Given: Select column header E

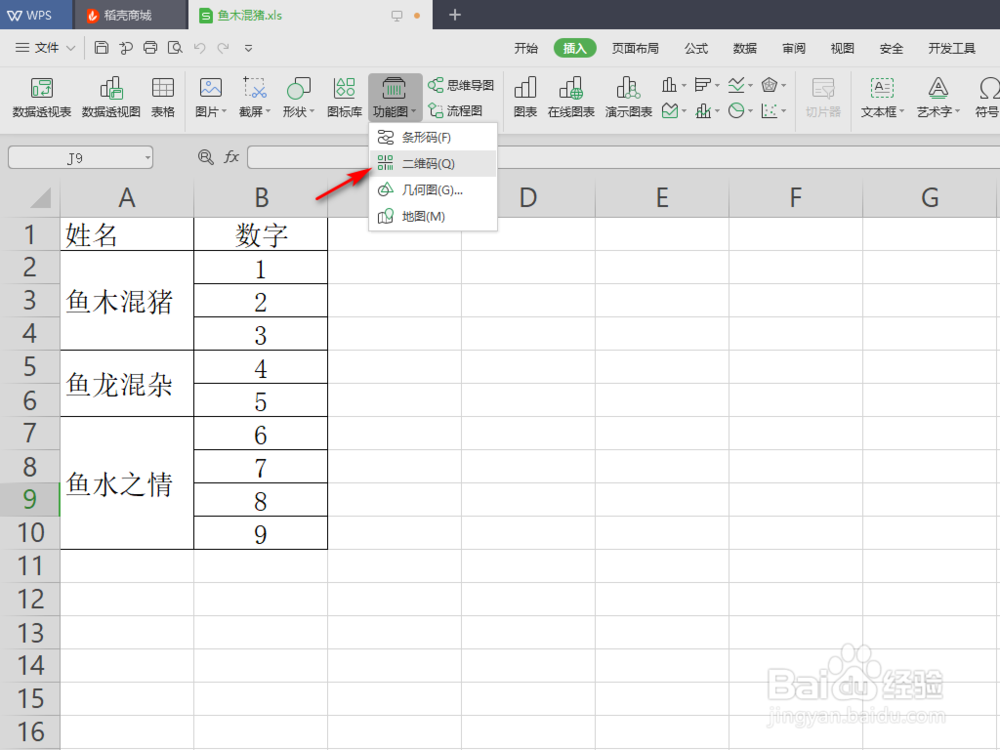Looking at the screenshot, I should click(x=662, y=198).
